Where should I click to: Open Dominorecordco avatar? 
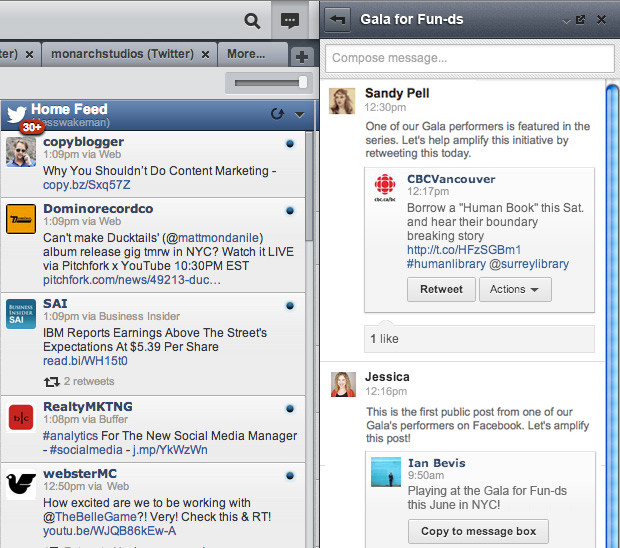[21, 219]
